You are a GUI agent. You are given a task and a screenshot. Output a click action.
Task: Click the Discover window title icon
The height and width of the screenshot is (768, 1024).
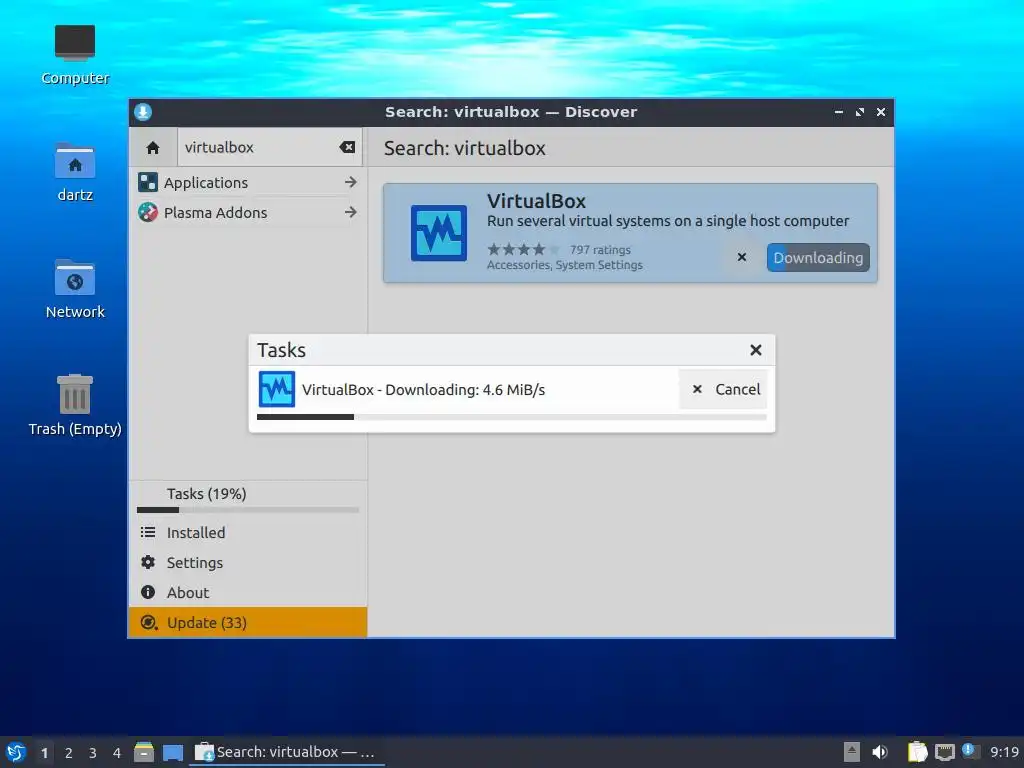point(143,112)
